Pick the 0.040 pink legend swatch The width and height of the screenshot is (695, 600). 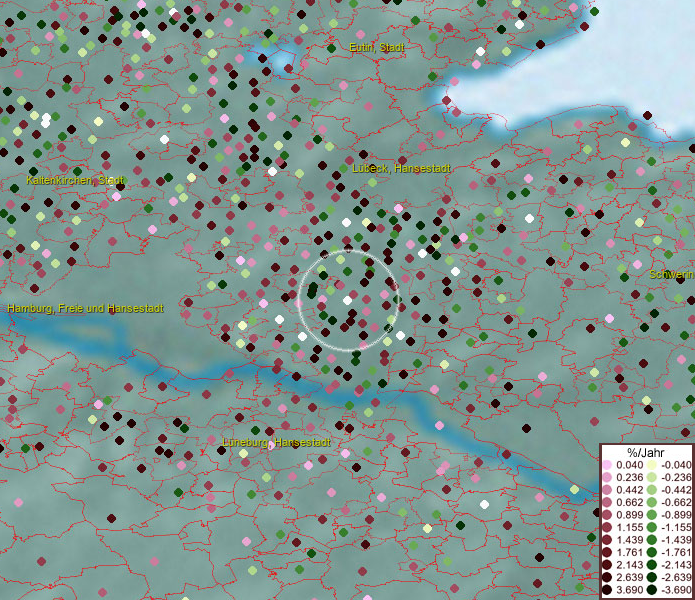click(607, 465)
